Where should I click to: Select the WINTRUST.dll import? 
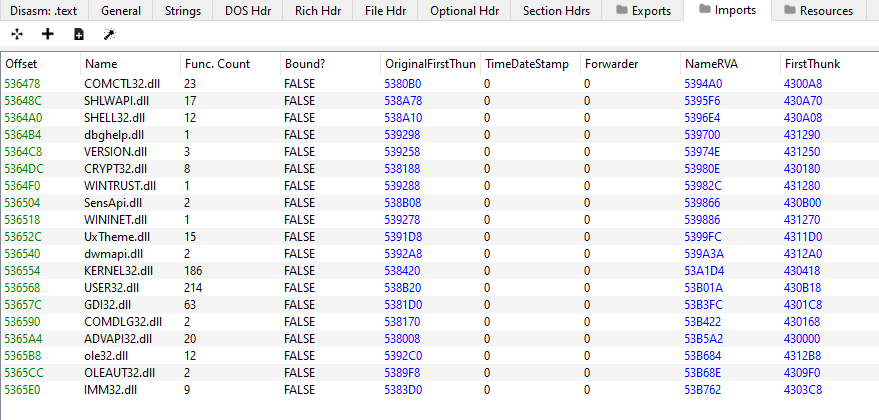(x=440, y=186)
